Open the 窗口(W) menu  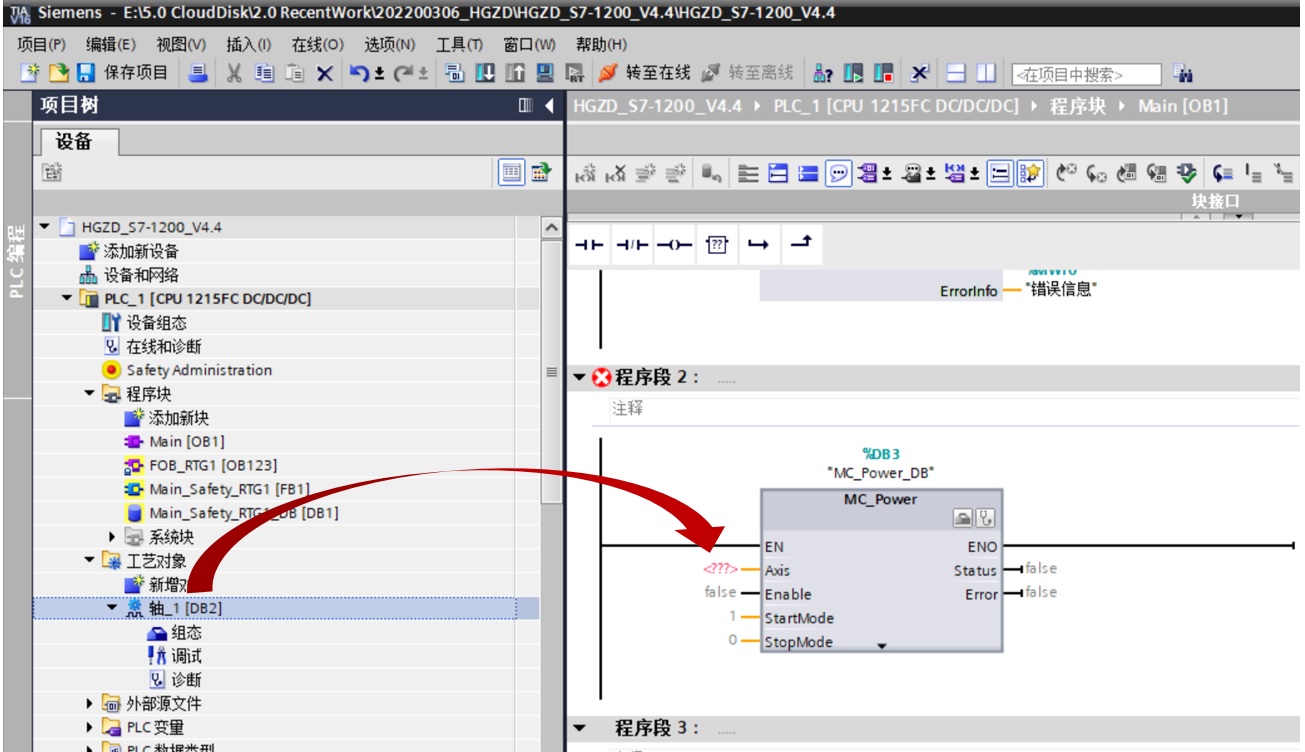click(529, 44)
